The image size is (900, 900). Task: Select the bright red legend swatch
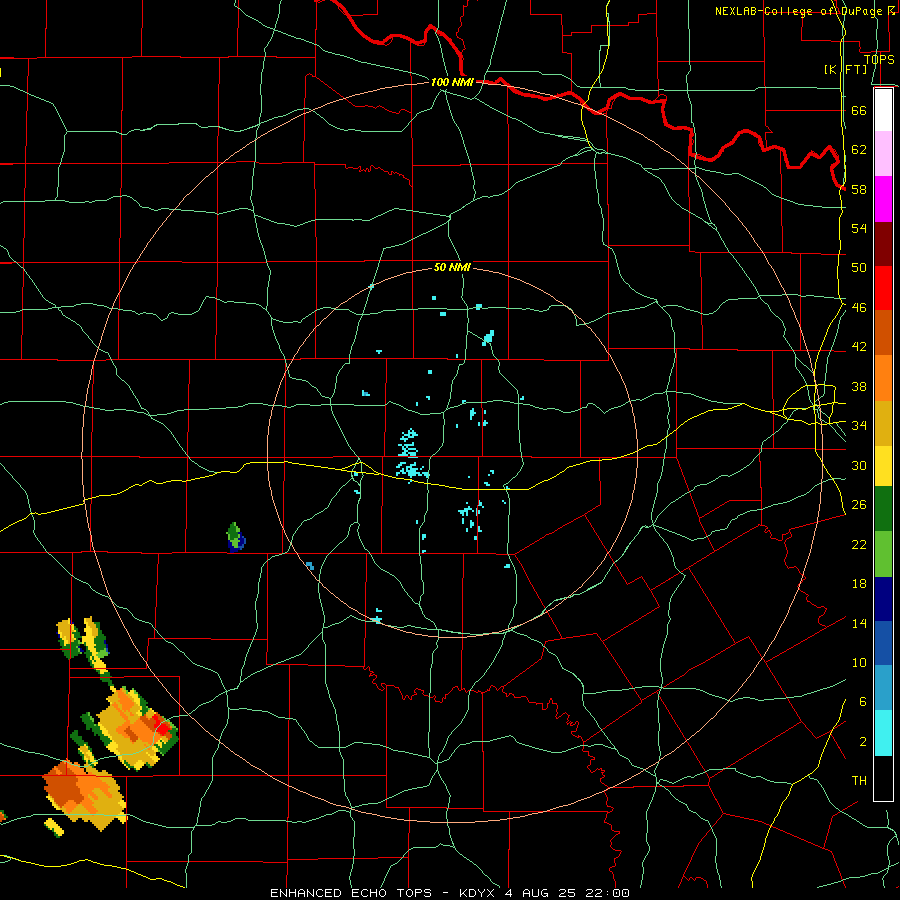(883, 288)
